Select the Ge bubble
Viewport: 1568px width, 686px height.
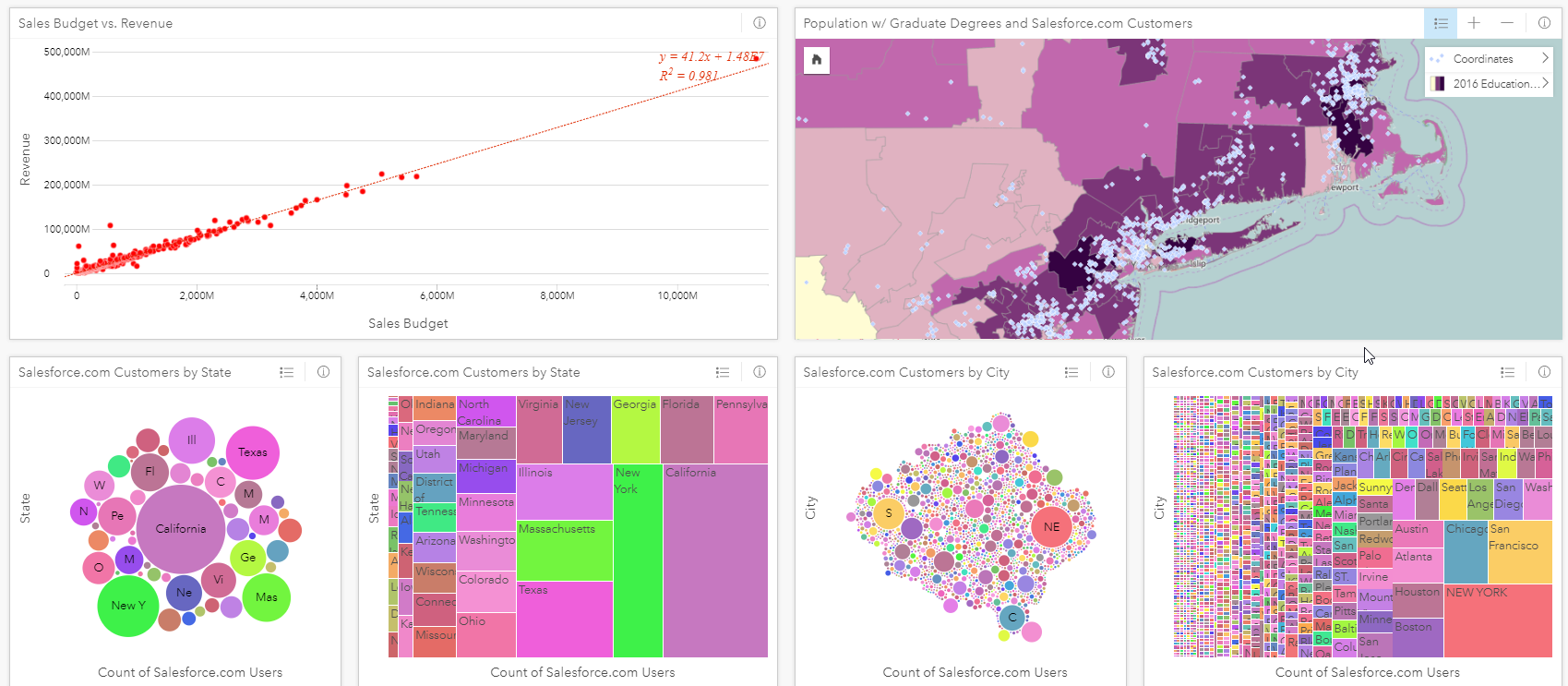(248, 558)
